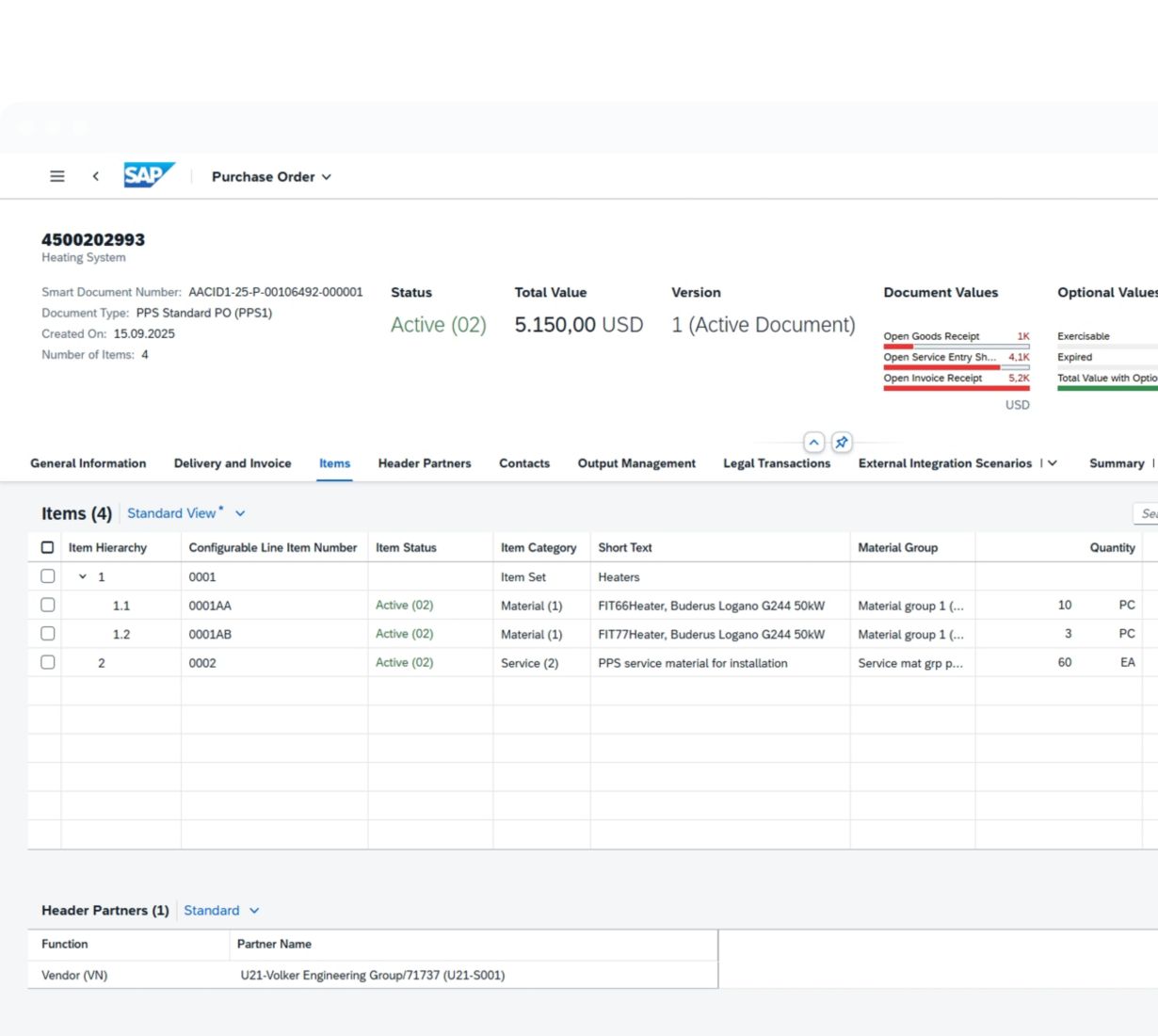The height and width of the screenshot is (1036, 1158).
Task: Check the box for item 2
Action: pyautogui.click(x=48, y=662)
